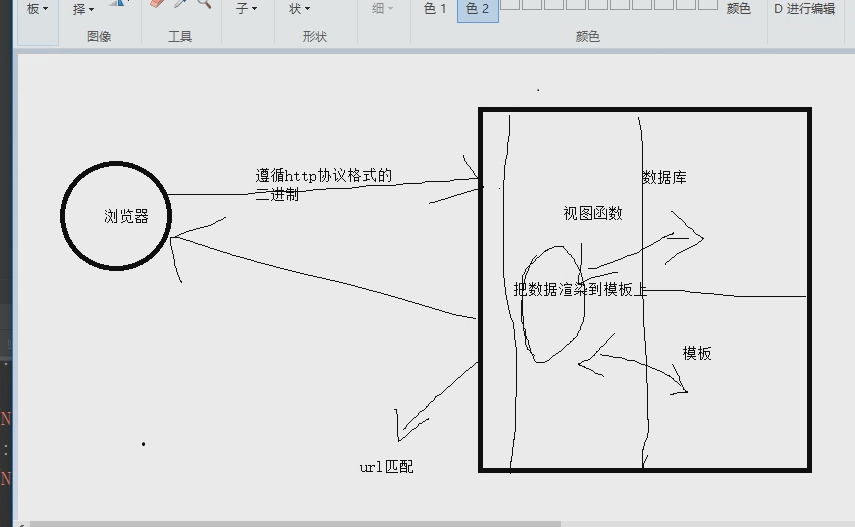This screenshot has height=527, width=855.
Task: Click the '视图函数' label on the canvas
Action: coord(593,213)
